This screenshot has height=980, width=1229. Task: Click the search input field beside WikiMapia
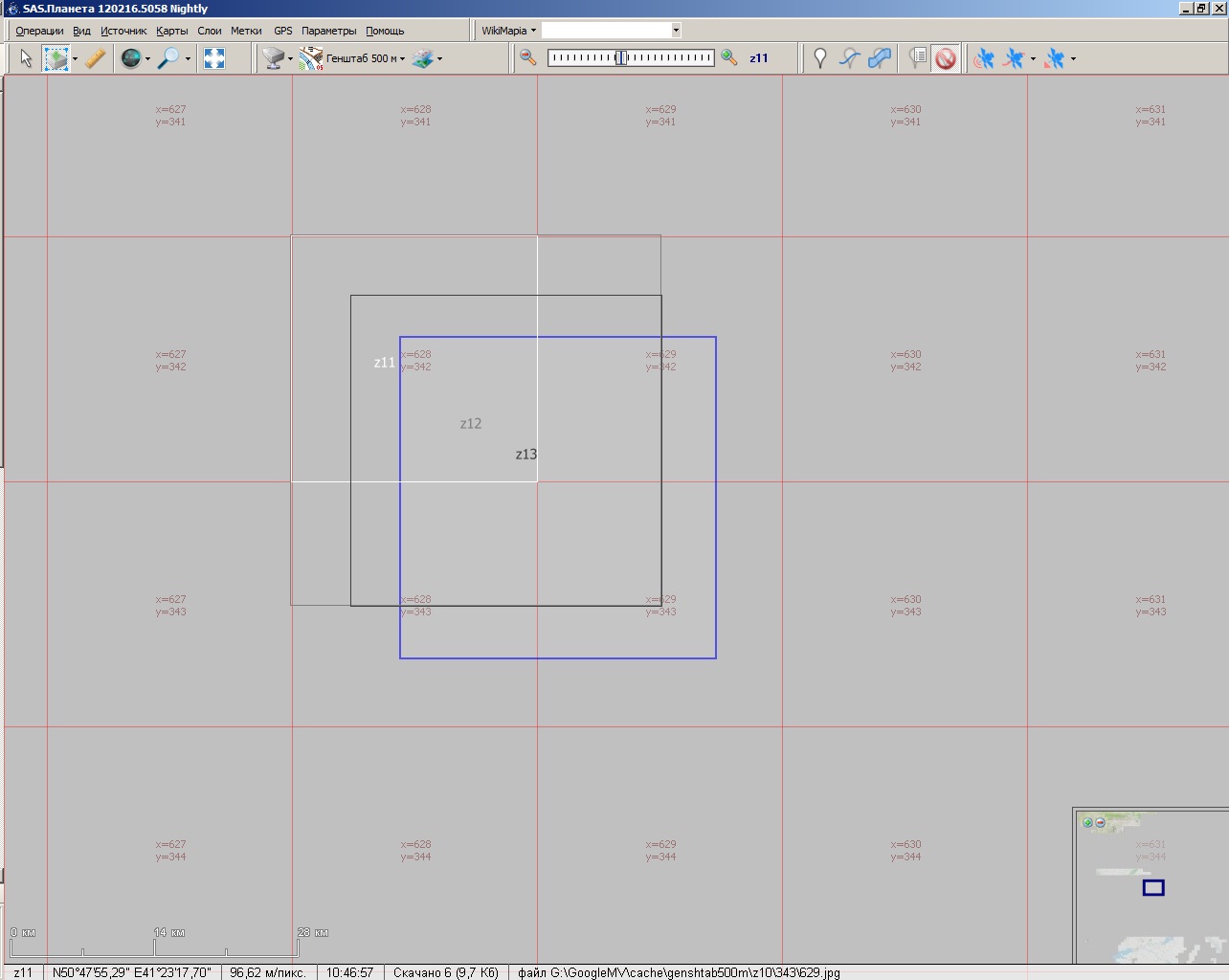(605, 31)
